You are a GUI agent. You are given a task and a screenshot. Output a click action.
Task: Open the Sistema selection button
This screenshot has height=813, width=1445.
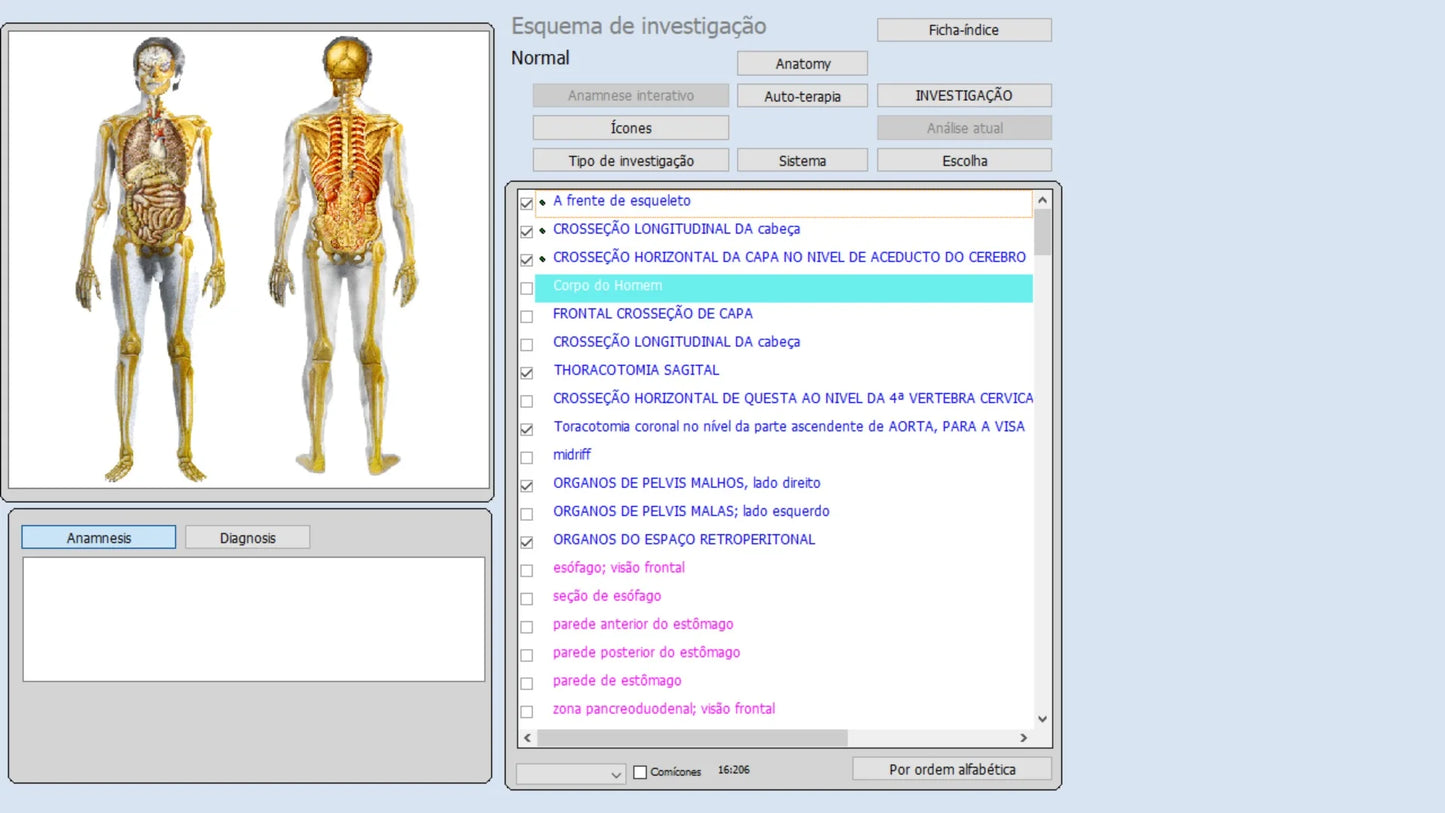pos(802,161)
